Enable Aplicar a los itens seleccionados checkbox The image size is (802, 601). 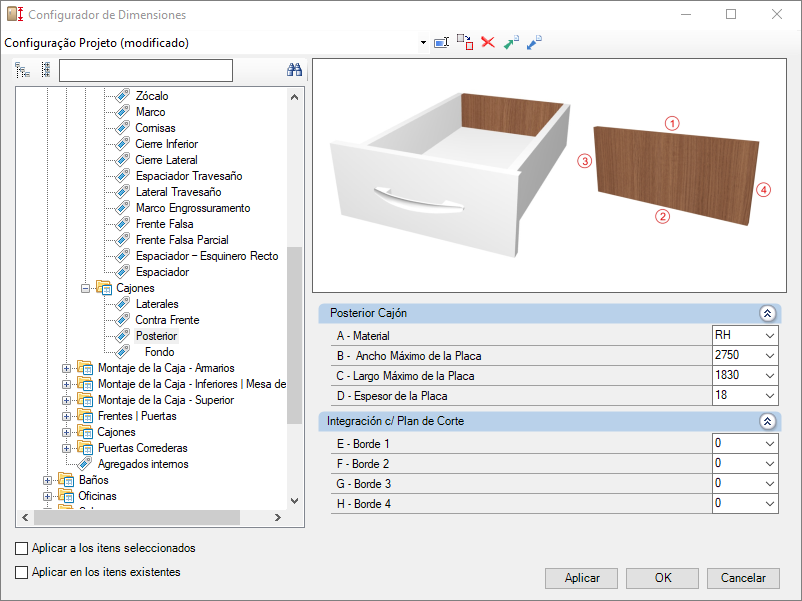(x=21, y=548)
